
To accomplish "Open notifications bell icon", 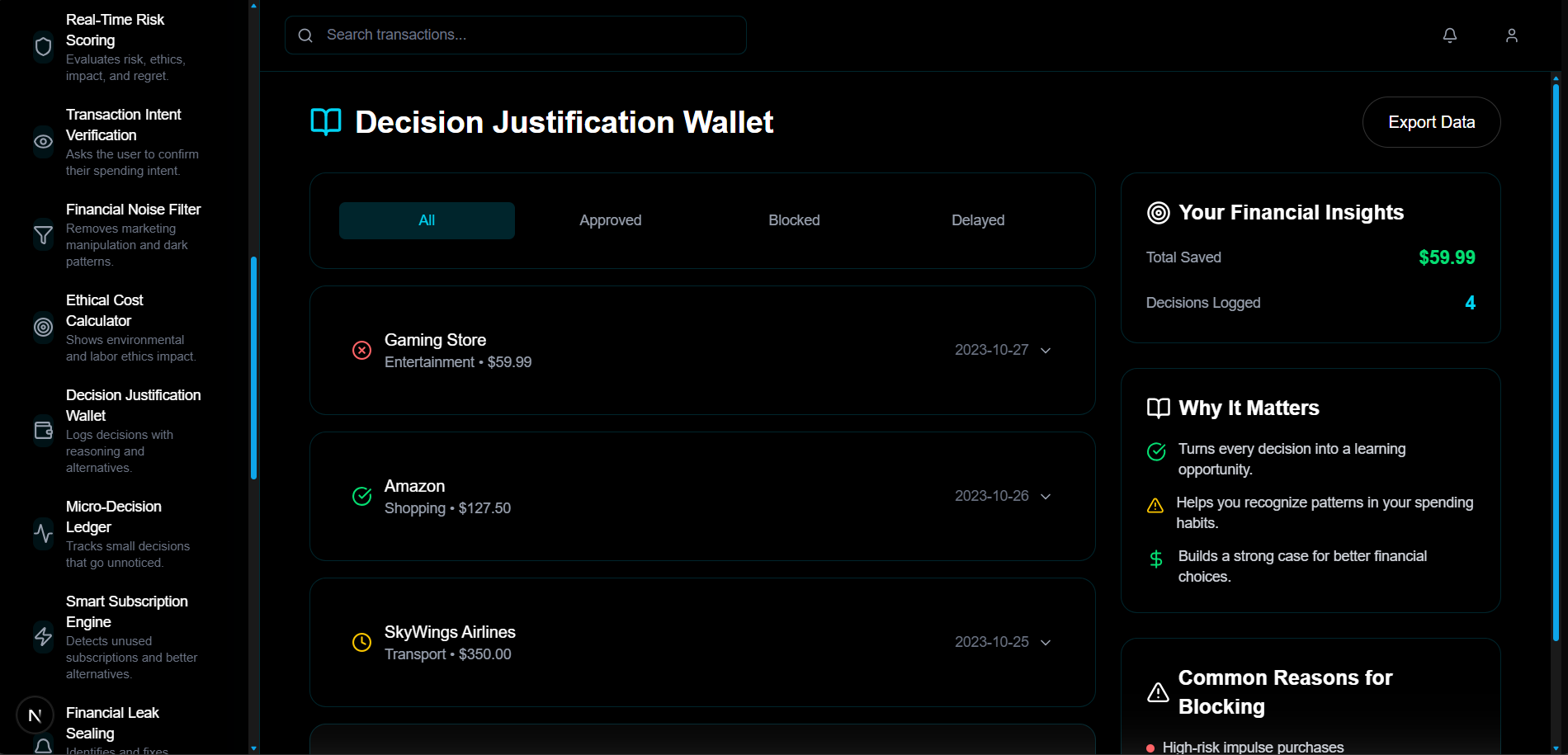I will 1450,35.
